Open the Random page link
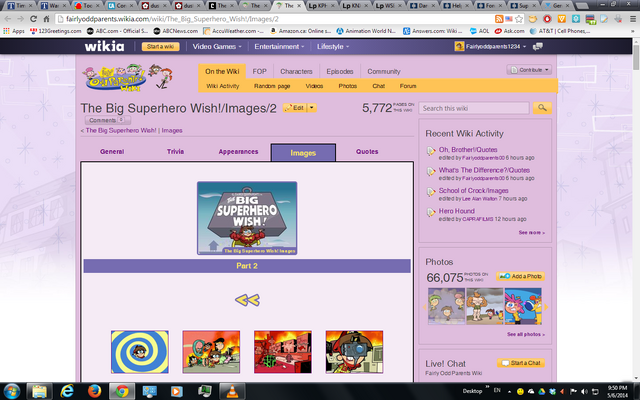 (272, 86)
